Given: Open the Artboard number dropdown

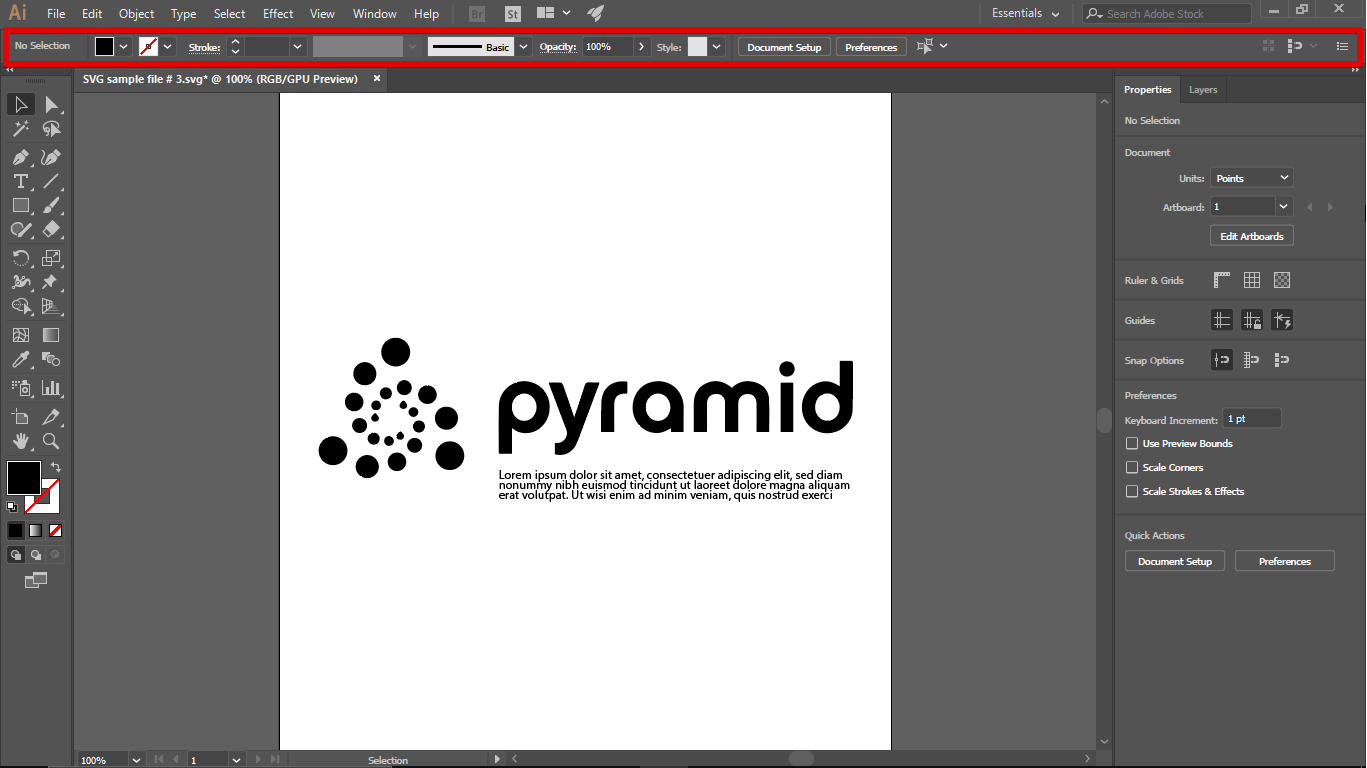Looking at the screenshot, I should (x=1283, y=207).
